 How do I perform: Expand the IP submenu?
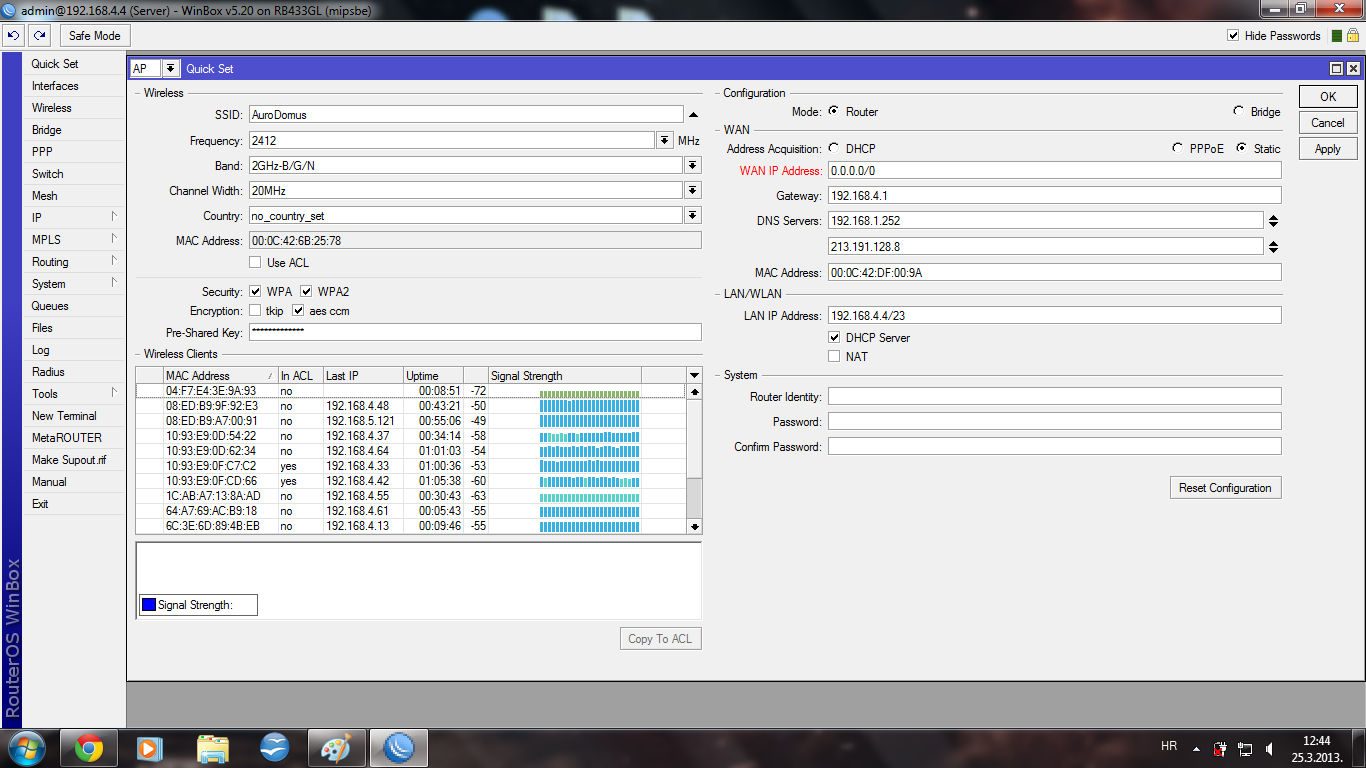[x=75, y=218]
